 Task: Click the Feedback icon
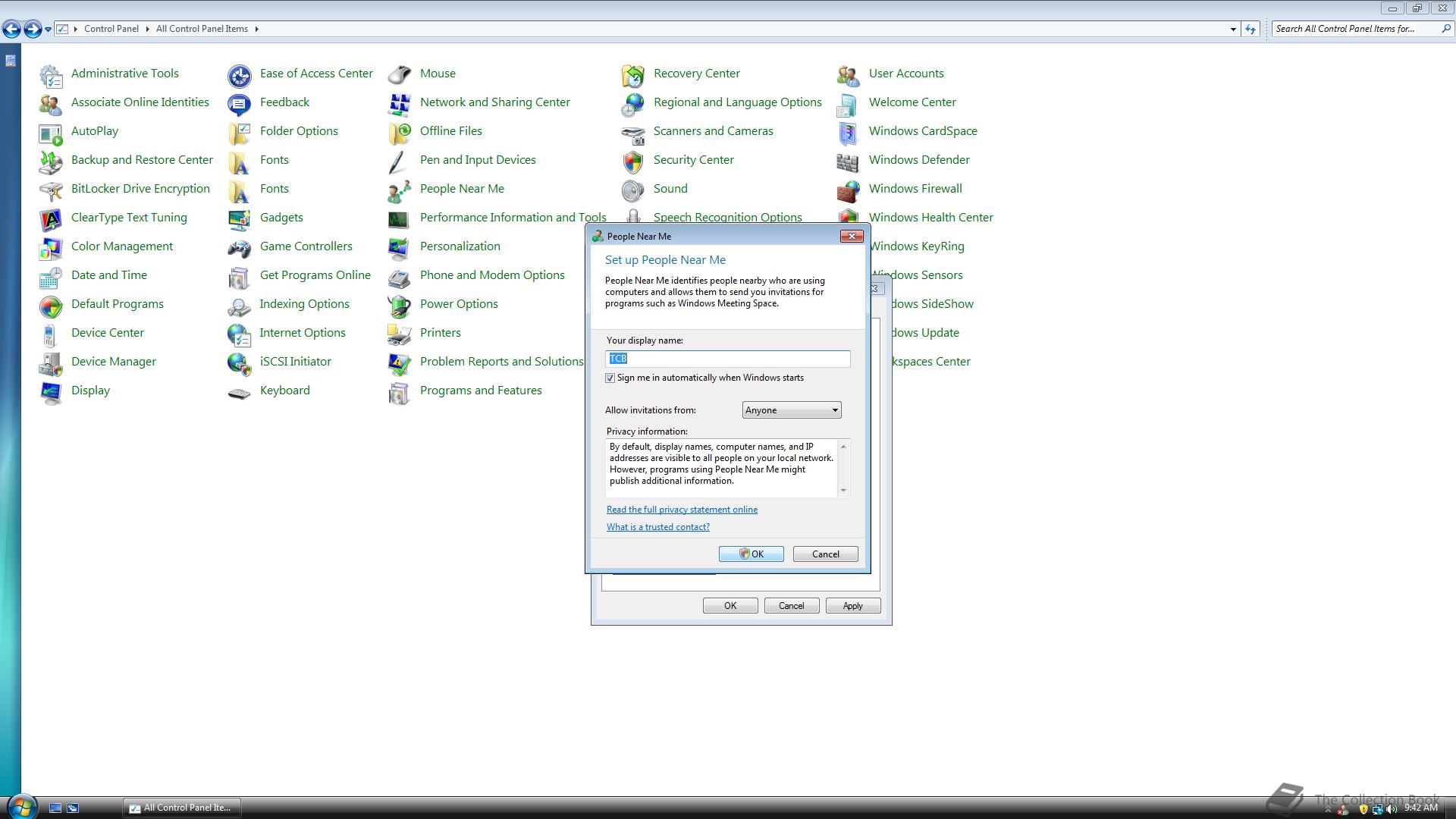click(x=240, y=104)
